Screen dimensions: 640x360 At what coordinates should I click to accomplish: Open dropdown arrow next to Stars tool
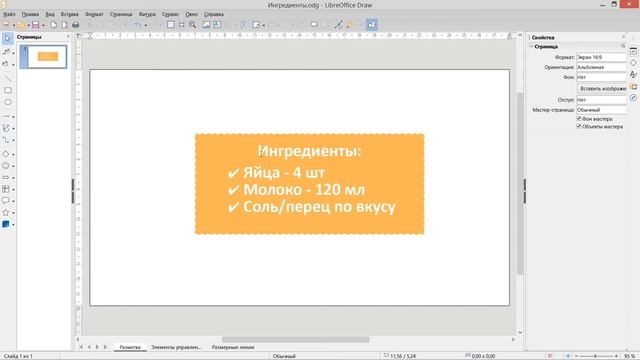13,213
